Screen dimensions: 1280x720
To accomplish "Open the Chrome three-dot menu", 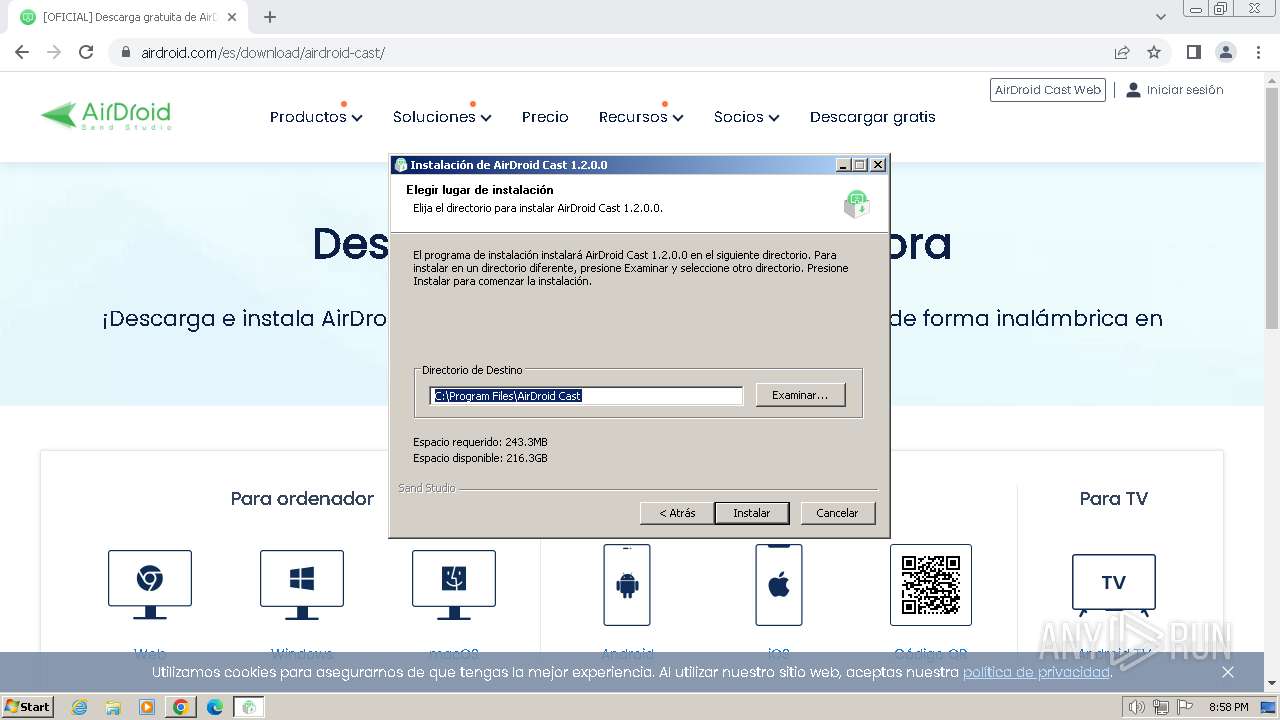I will [x=1258, y=52].
